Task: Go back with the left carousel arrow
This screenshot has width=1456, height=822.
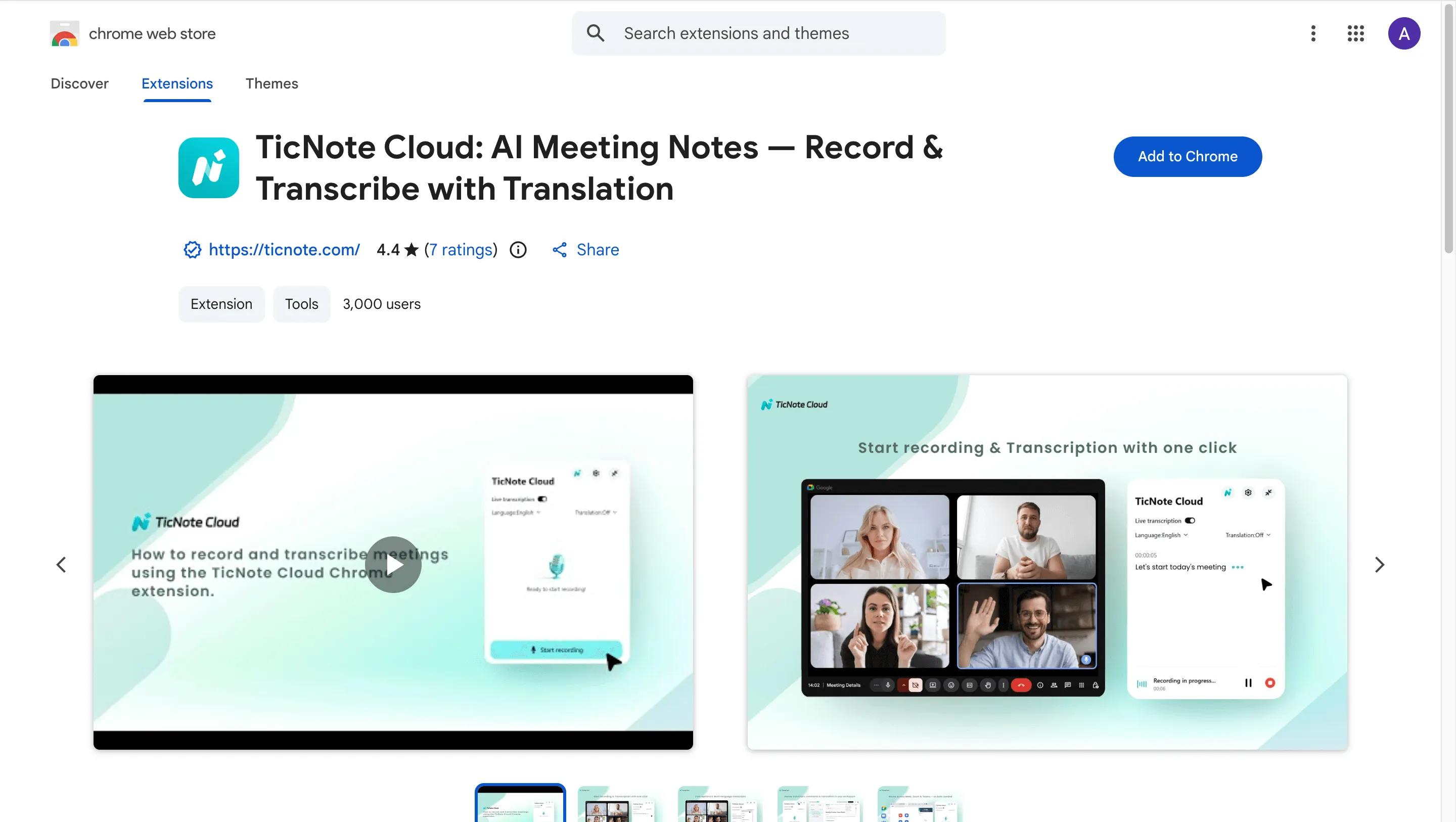Action: tap(62, 564)
